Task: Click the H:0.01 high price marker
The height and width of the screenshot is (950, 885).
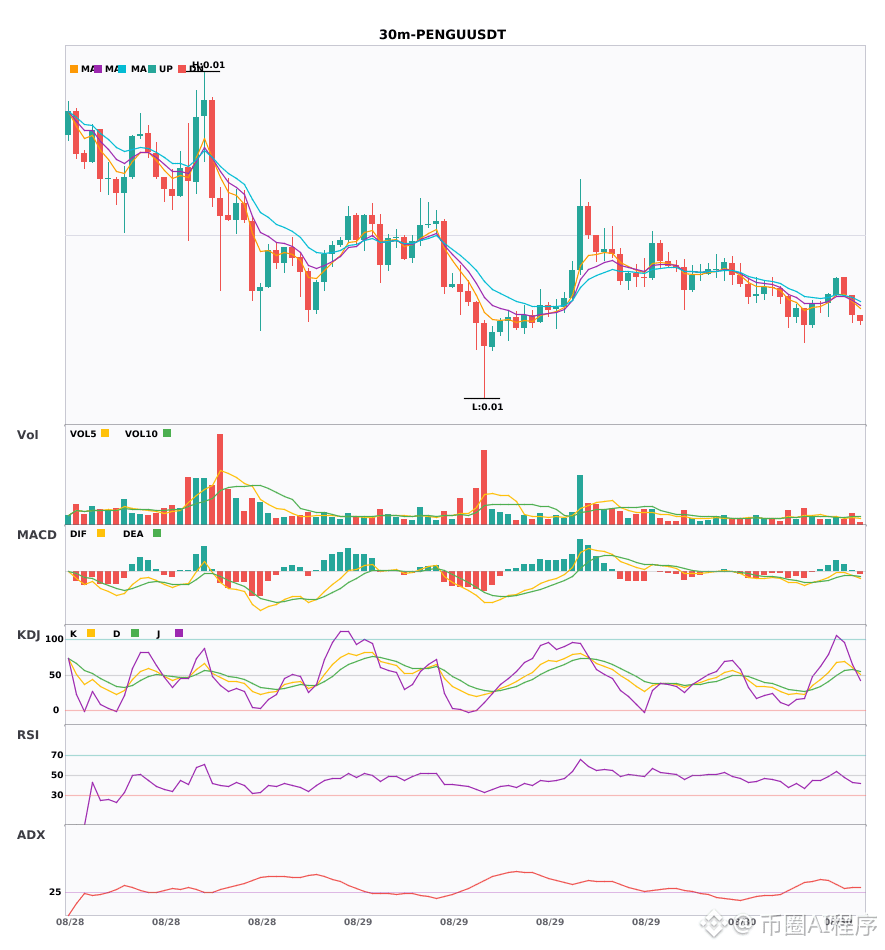Action: (208, 65)
